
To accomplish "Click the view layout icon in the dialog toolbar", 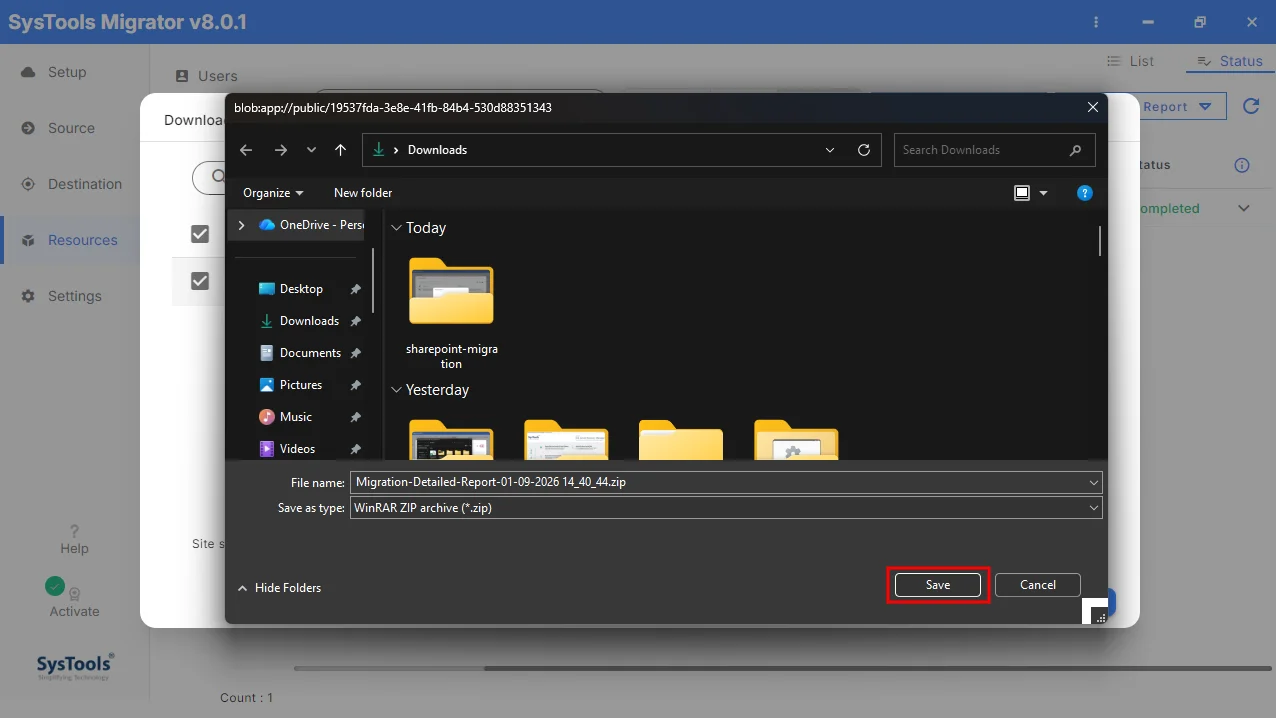I will pyautogui.click(x=1022, y=193).
